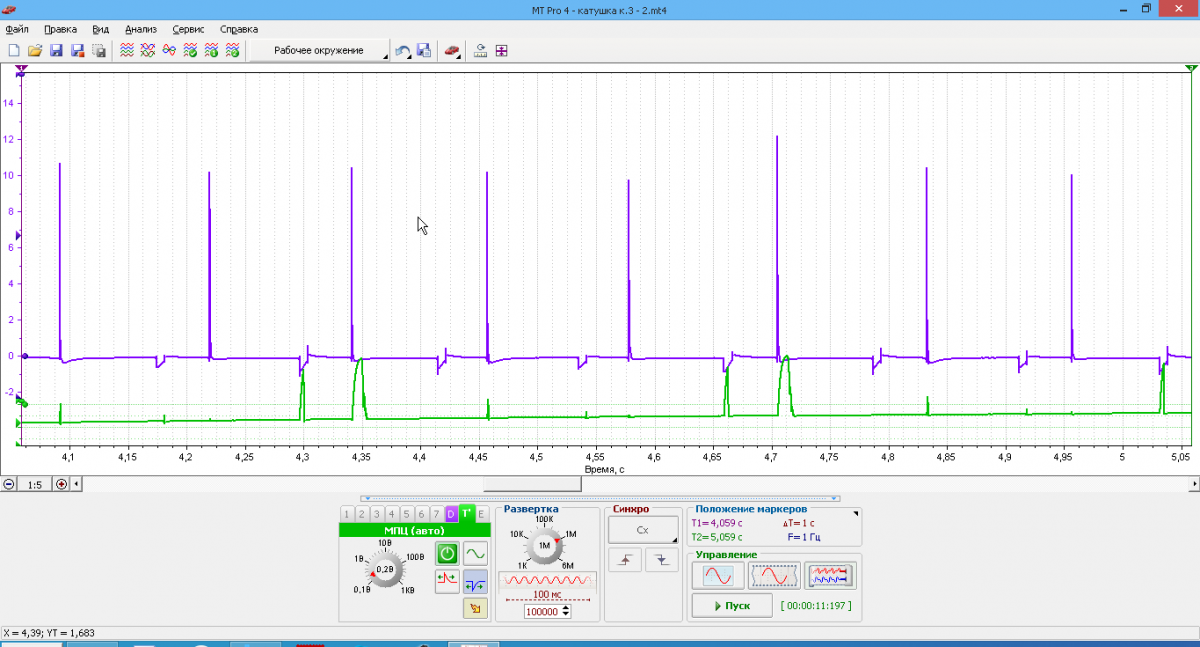Open a file with the folder icon
The image size is (1200, 647).
(x=34, y=50)
